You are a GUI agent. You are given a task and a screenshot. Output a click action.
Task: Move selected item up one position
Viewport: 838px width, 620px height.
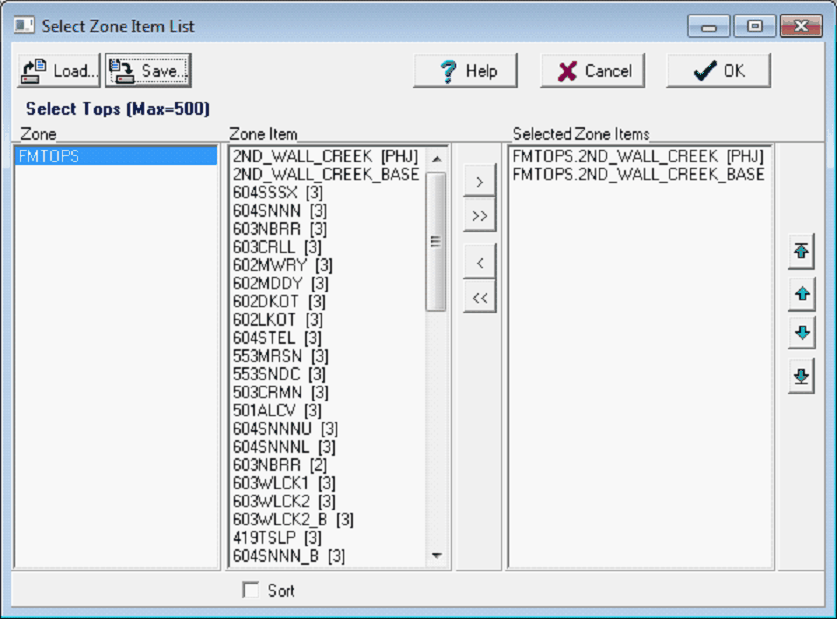tap(800, 294)
